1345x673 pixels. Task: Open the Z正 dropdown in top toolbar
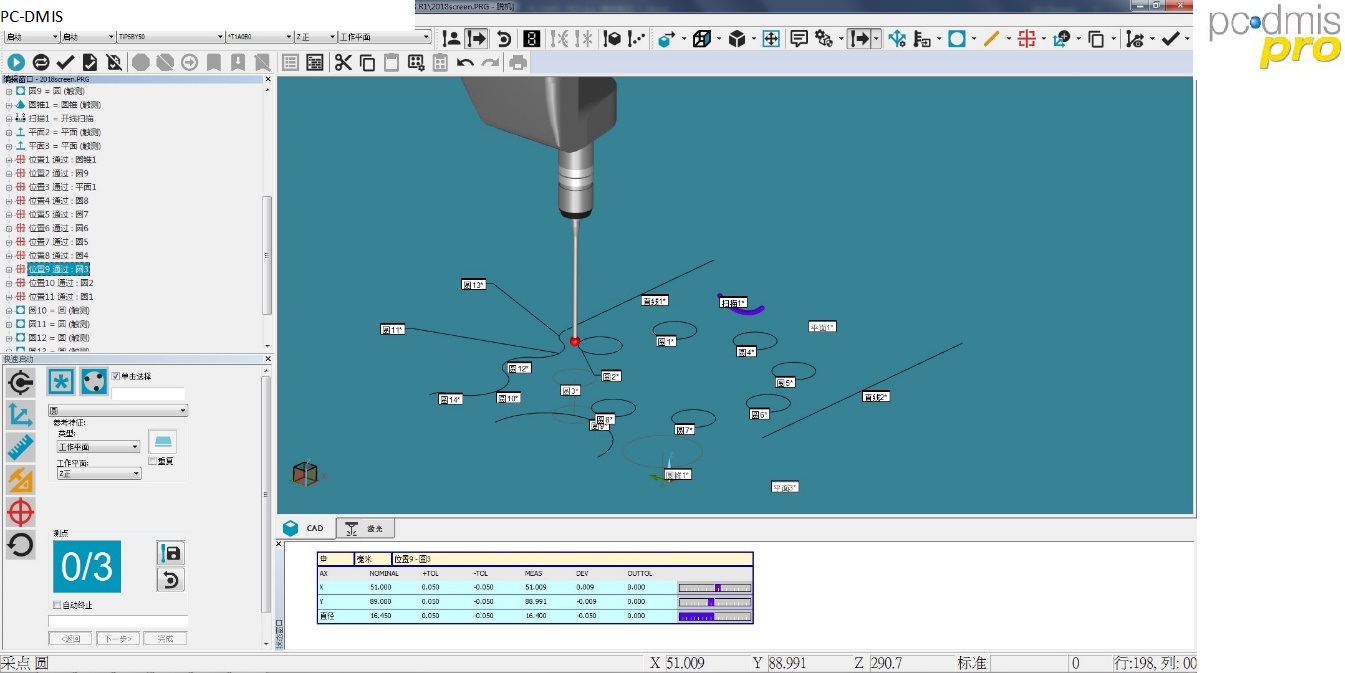point(315,37)
